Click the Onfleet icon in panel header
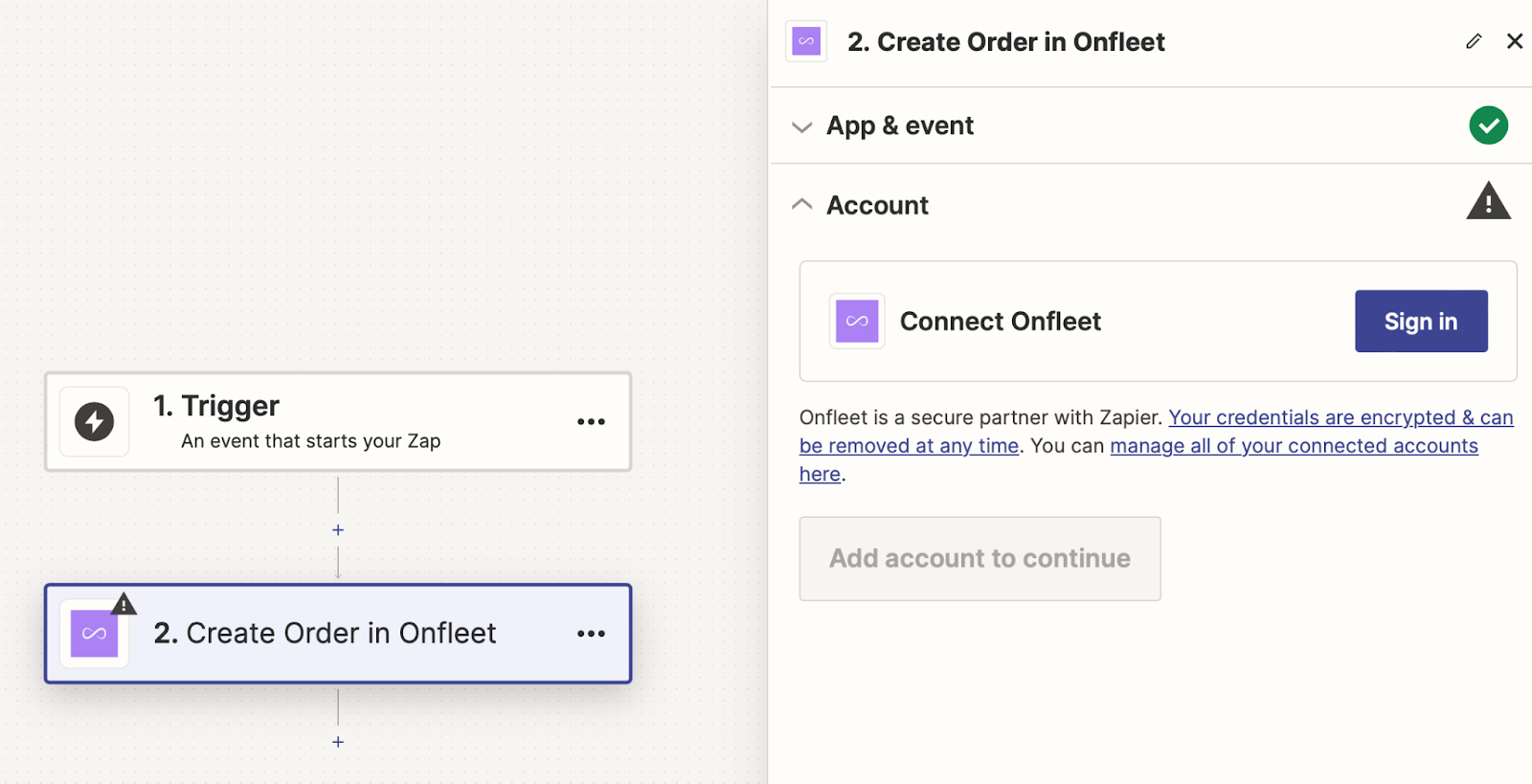The height and width of the screenshot is (784, 1532). pyautogui.click(x=806, y=41)
